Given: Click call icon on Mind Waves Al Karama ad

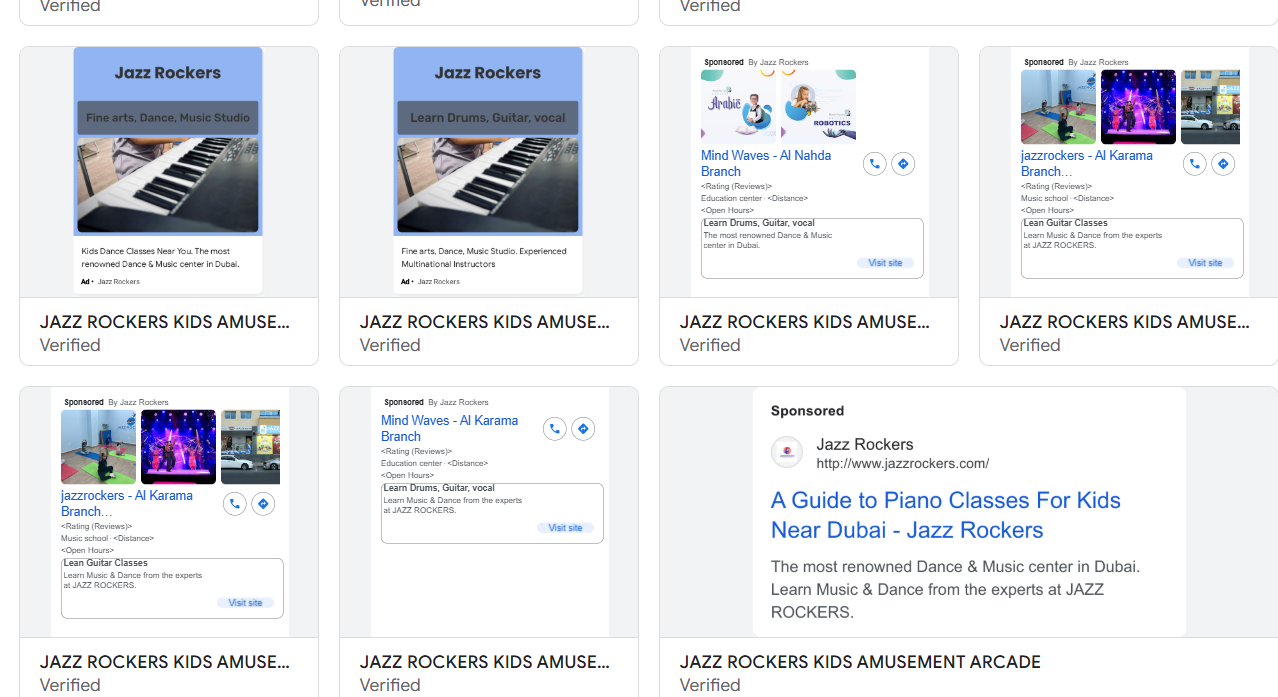Looking at the screenshot, I should (555, 429).
